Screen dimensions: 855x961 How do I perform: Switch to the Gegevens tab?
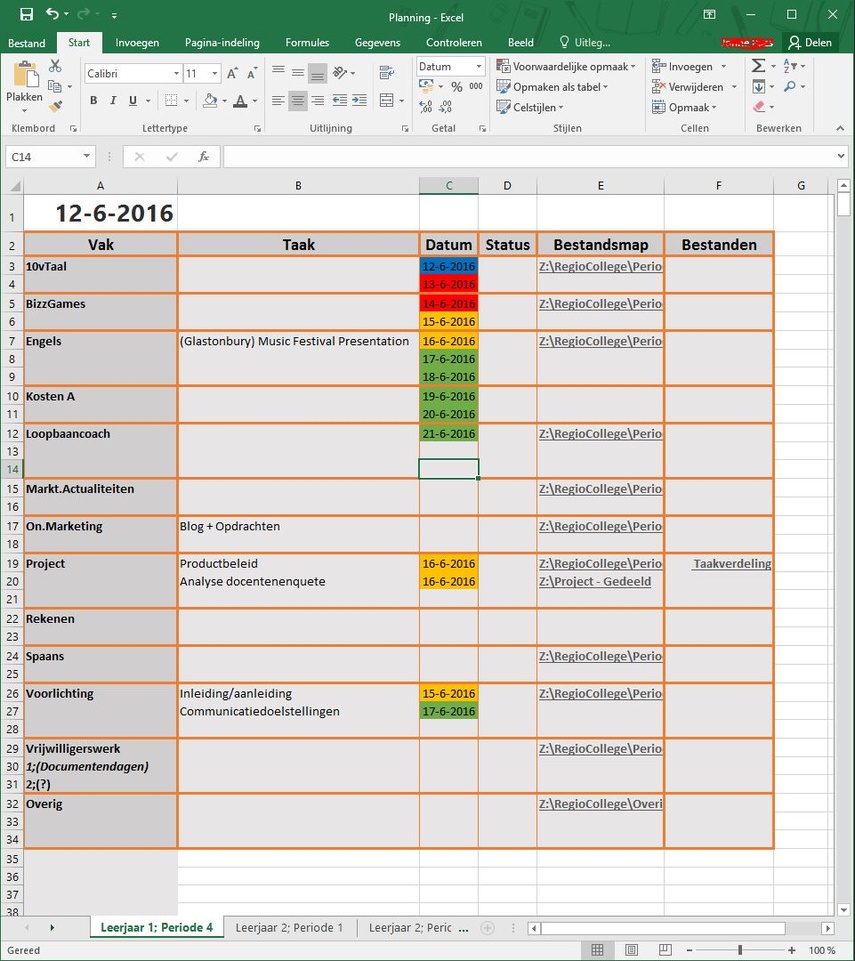point(378,42)
